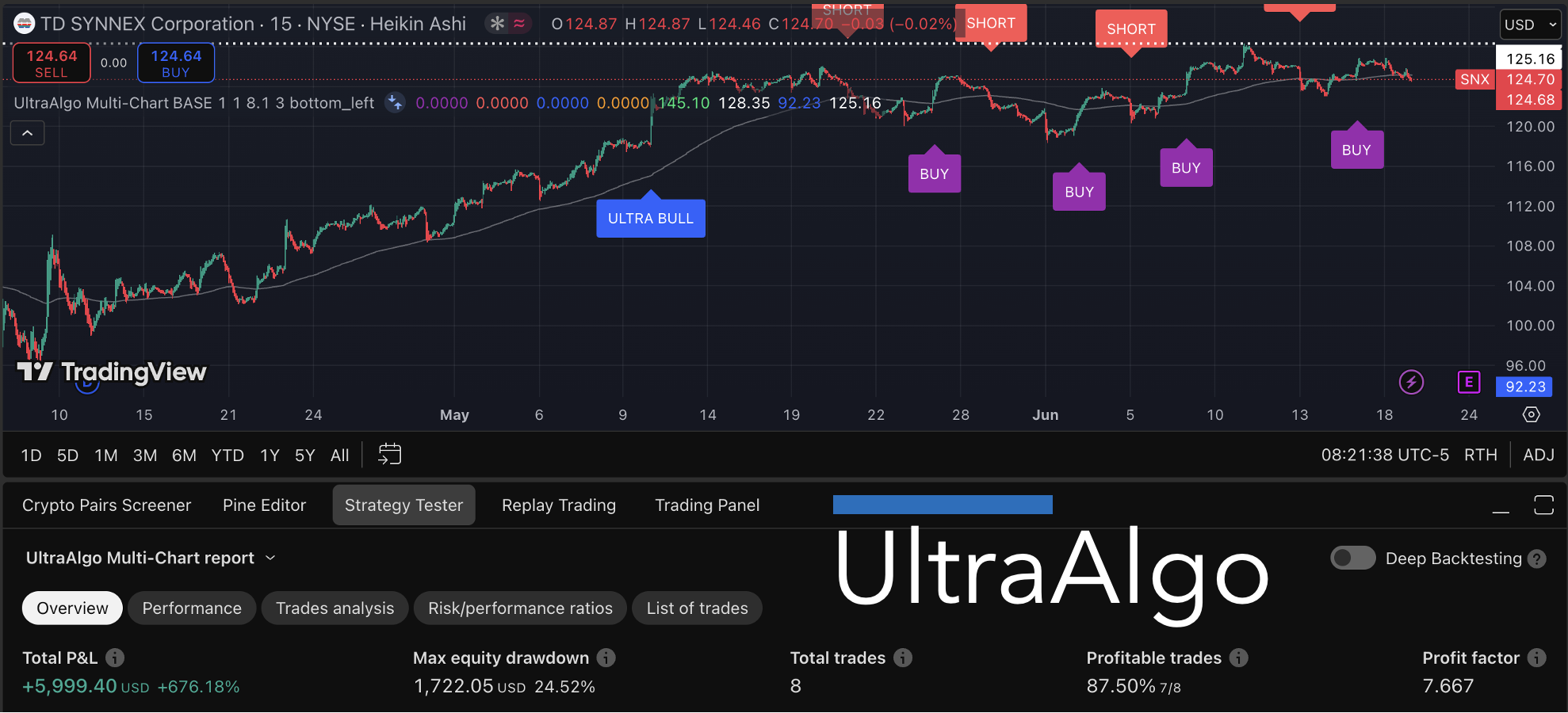Click the blue BUY 124.64 button
The height and width of the screenshot is (713, 1568).
pos(176,63)
